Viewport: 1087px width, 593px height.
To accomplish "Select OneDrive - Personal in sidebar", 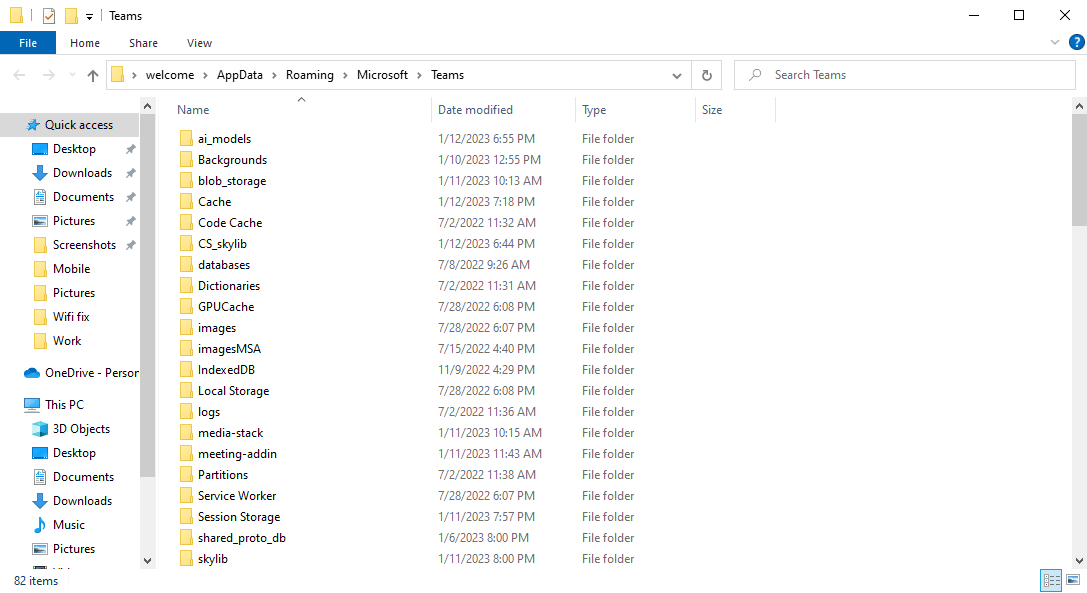I will click(81, 372).
